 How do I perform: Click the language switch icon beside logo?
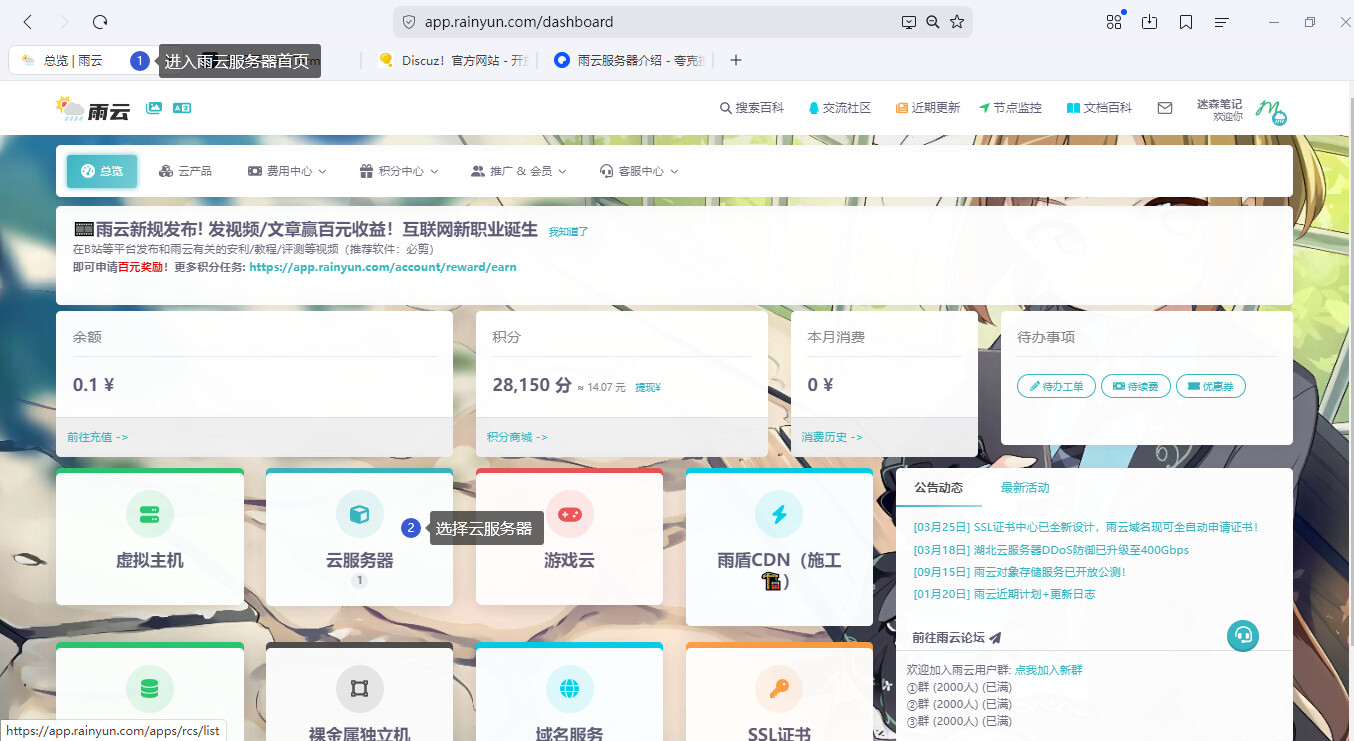(182, 107)
